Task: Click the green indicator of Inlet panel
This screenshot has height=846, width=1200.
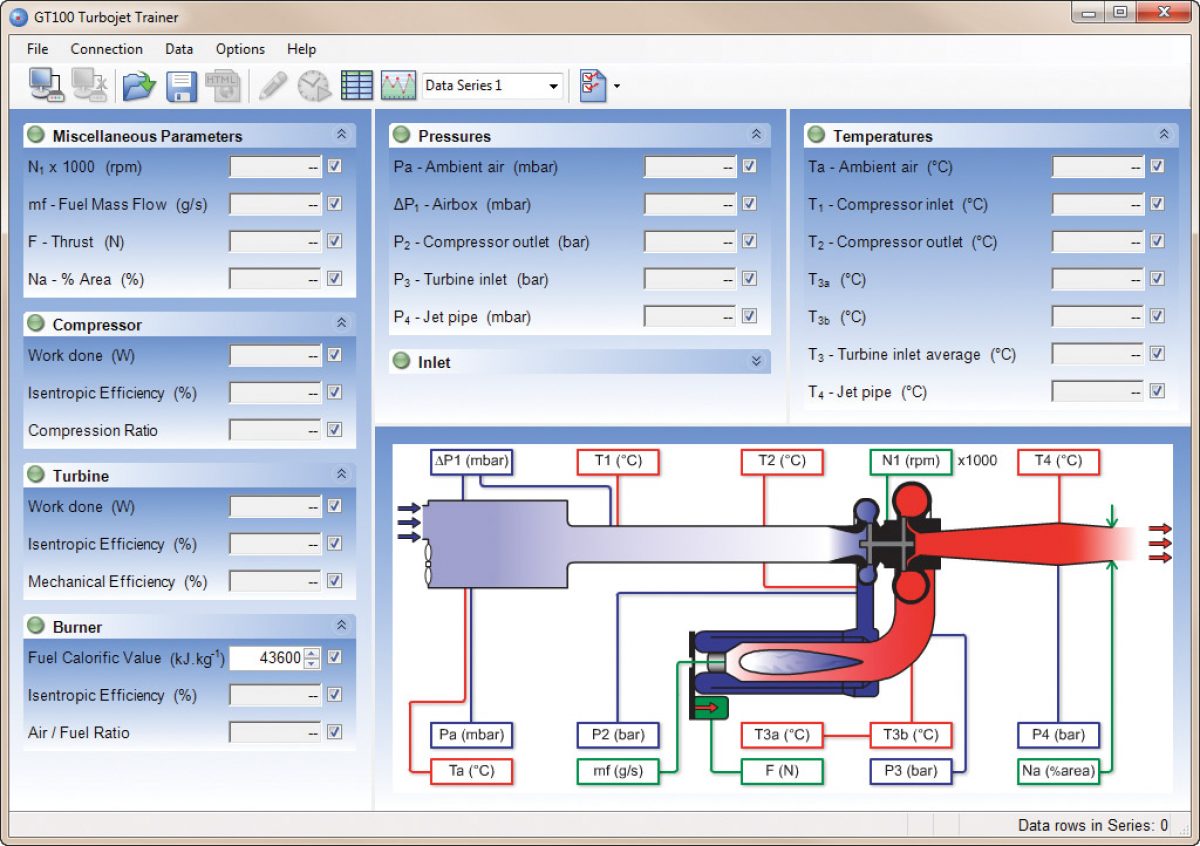Action: point(402,361)
